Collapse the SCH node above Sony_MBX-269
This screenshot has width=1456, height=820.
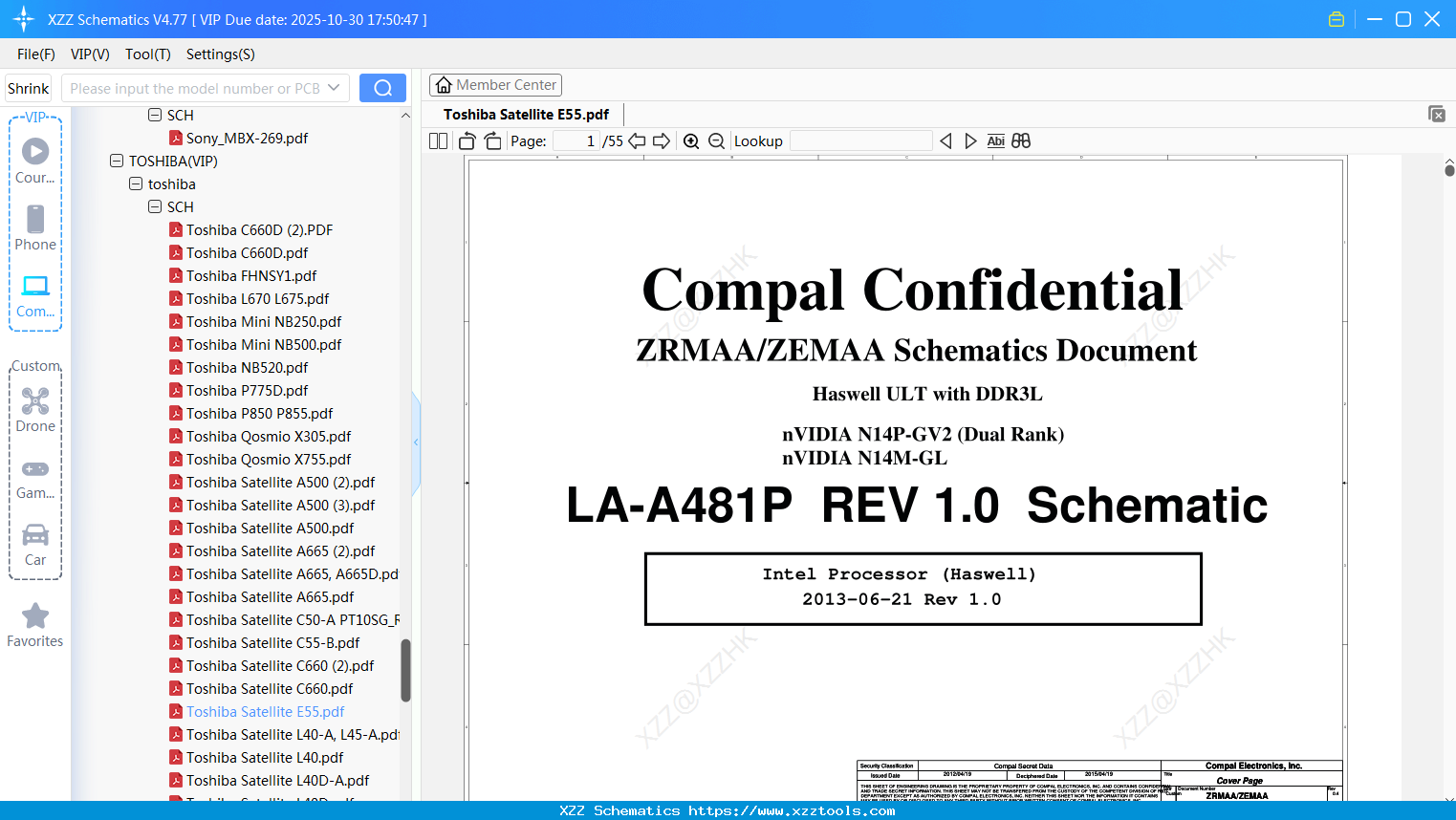point(155,116)
